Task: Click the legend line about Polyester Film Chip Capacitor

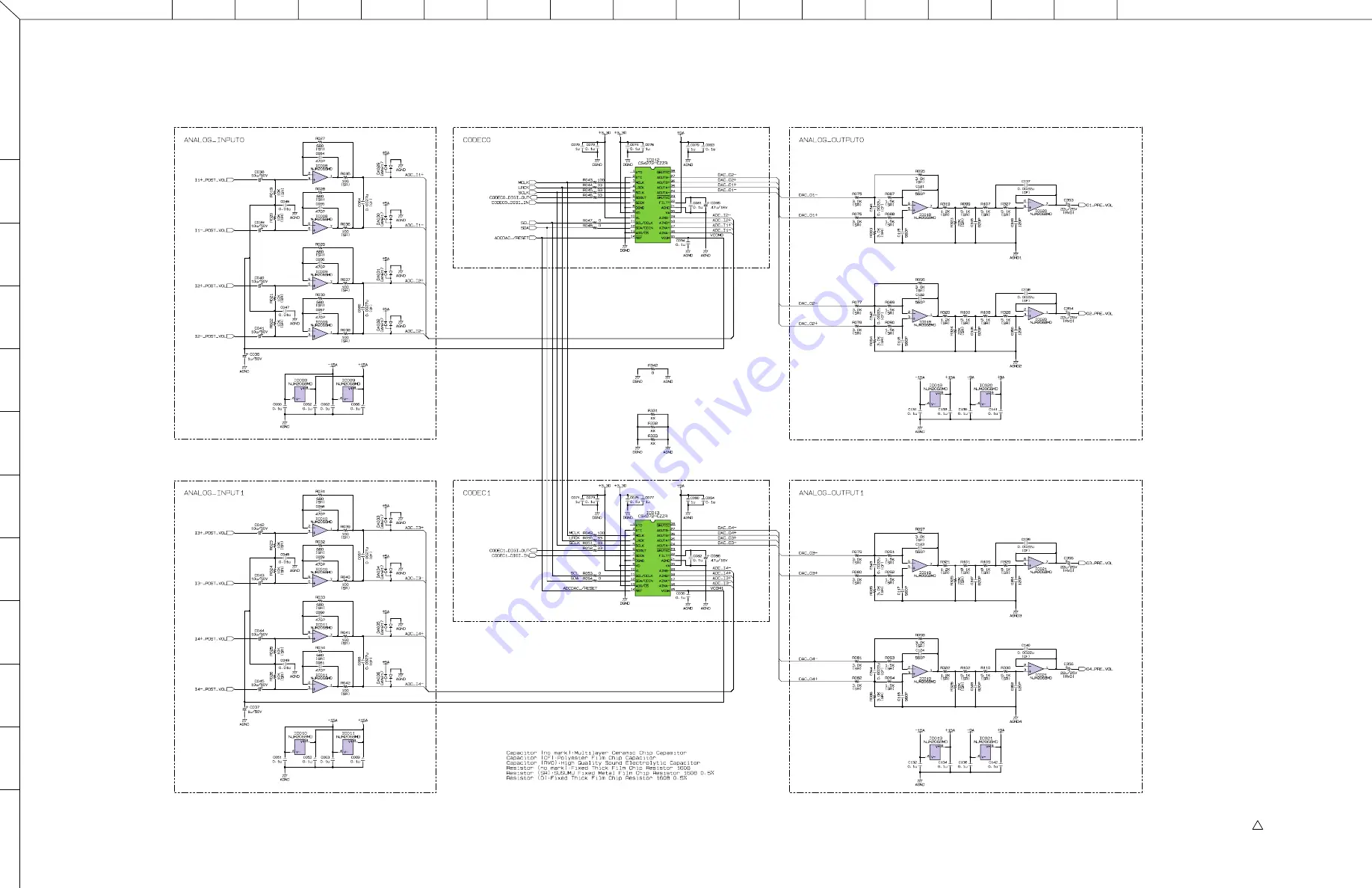Action: (581, 758)
